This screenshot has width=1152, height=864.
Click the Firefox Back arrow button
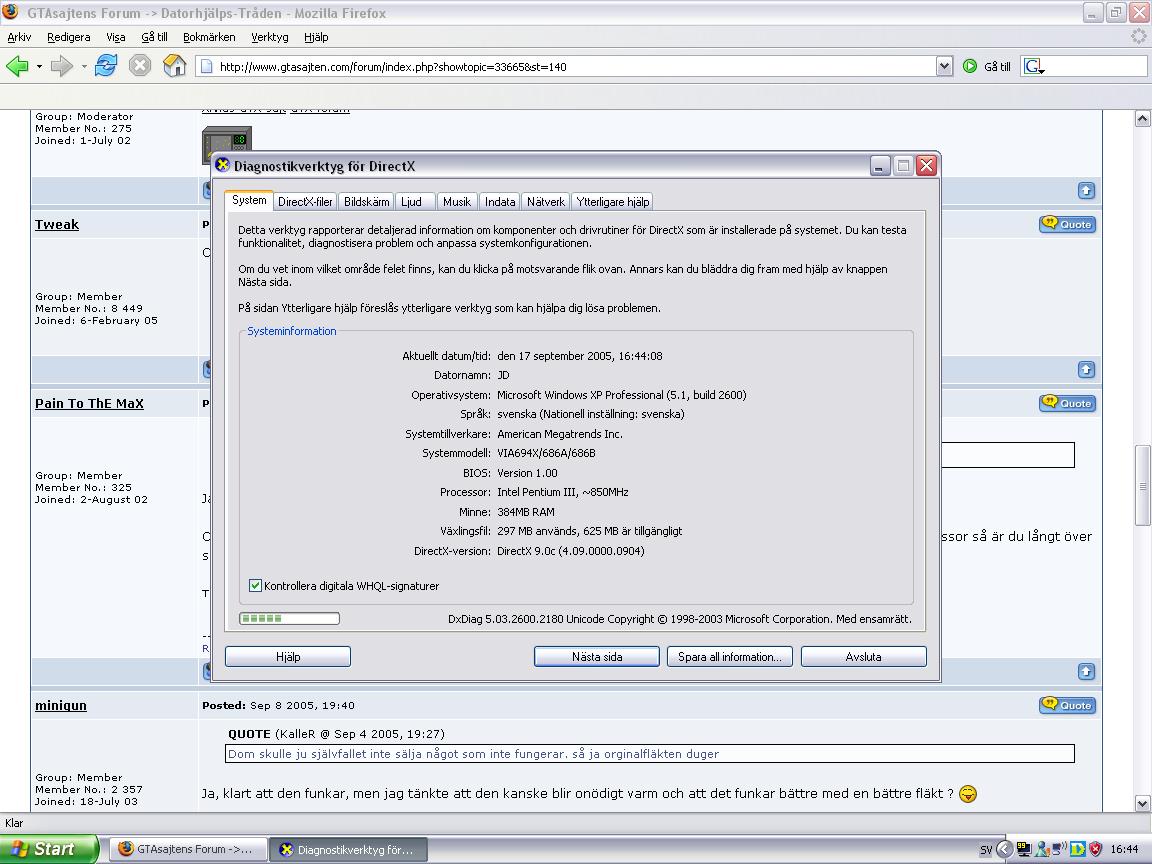(17, 66)
